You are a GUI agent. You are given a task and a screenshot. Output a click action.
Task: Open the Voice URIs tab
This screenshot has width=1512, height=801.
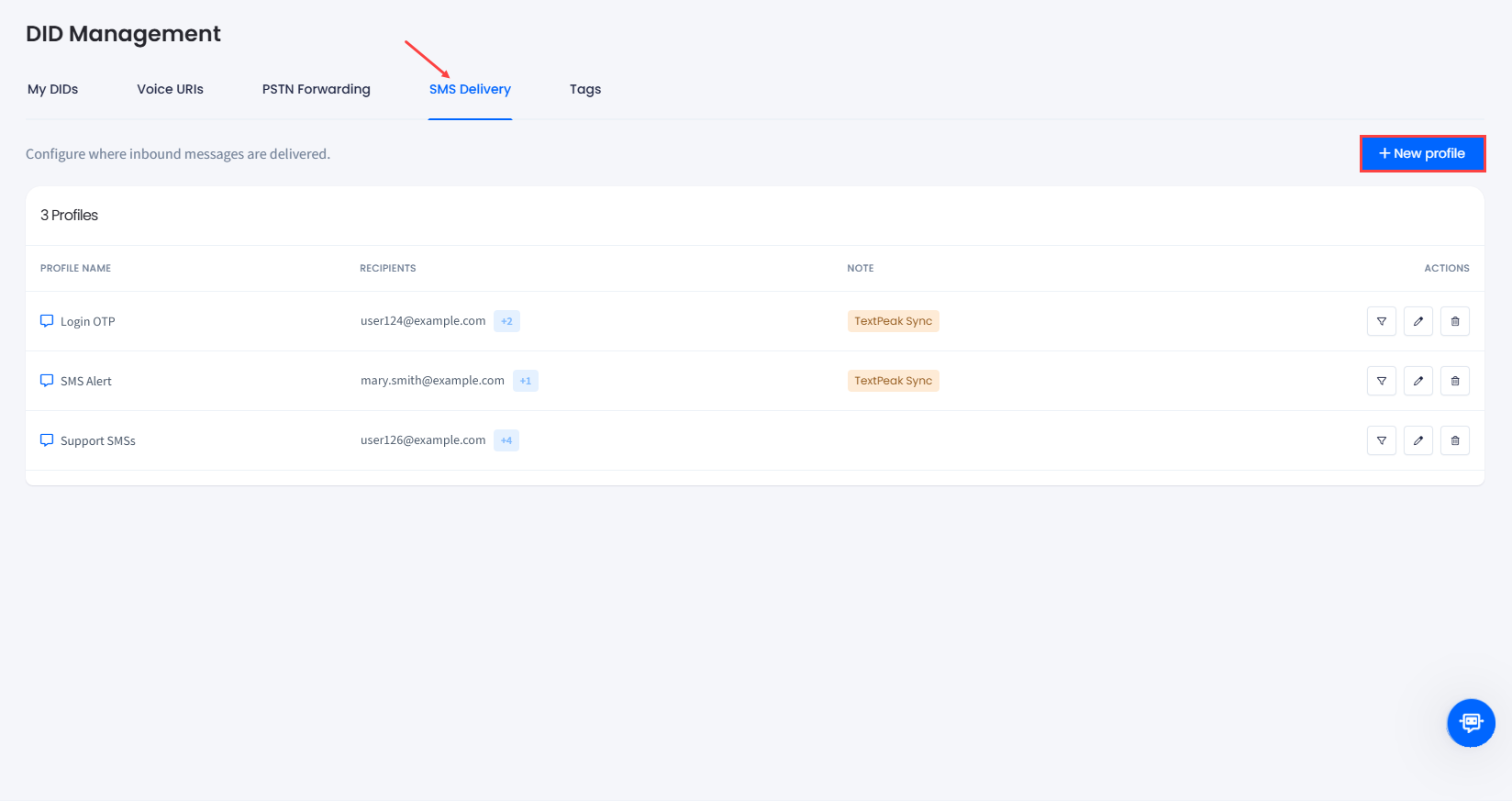click(x=170, y=89)
